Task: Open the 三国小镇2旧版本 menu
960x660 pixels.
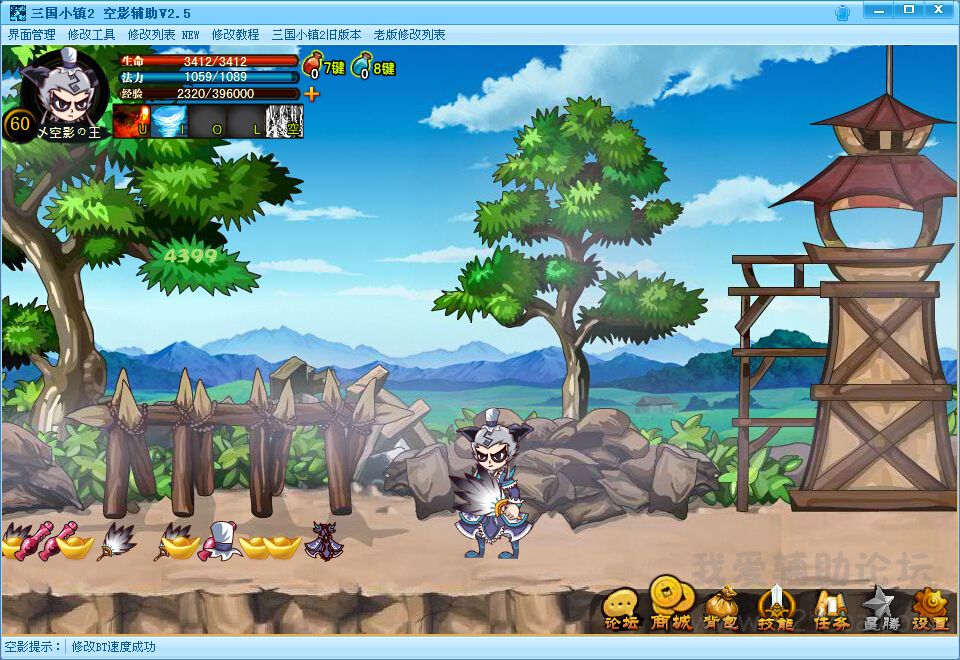Action: click(x=317, y=35)
